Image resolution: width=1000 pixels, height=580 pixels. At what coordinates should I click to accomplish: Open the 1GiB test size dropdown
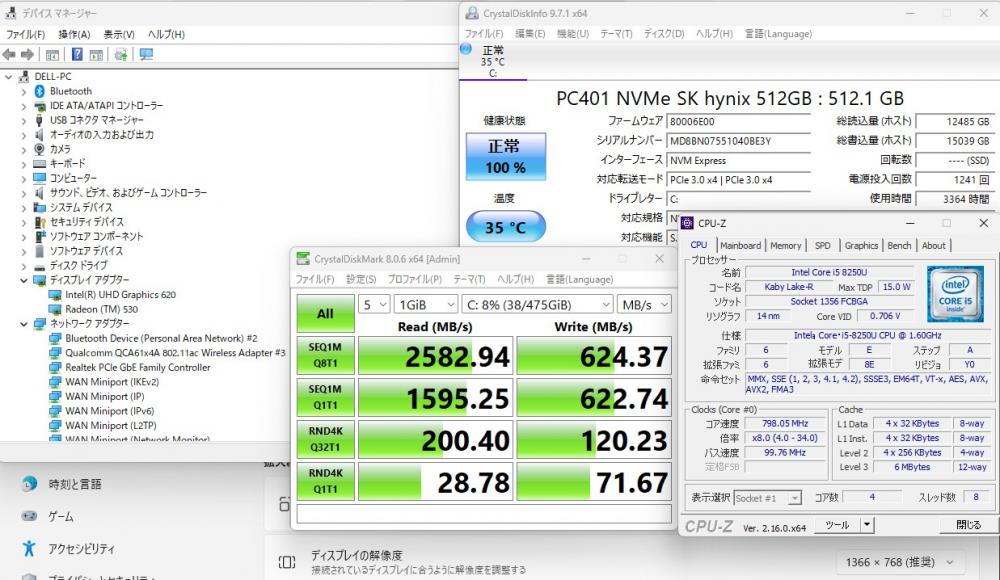tap(424, 305)
